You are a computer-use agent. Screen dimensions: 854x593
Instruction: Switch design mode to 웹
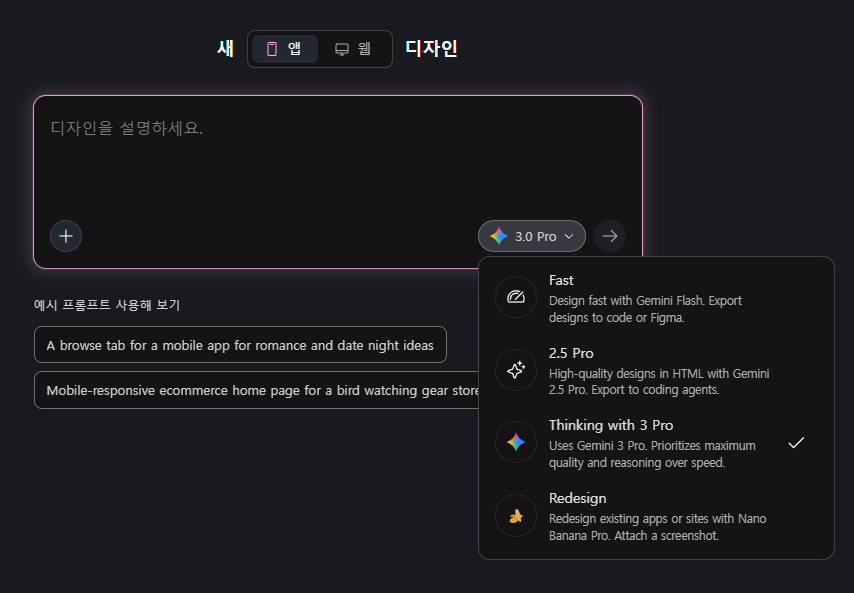click(353, 49)
